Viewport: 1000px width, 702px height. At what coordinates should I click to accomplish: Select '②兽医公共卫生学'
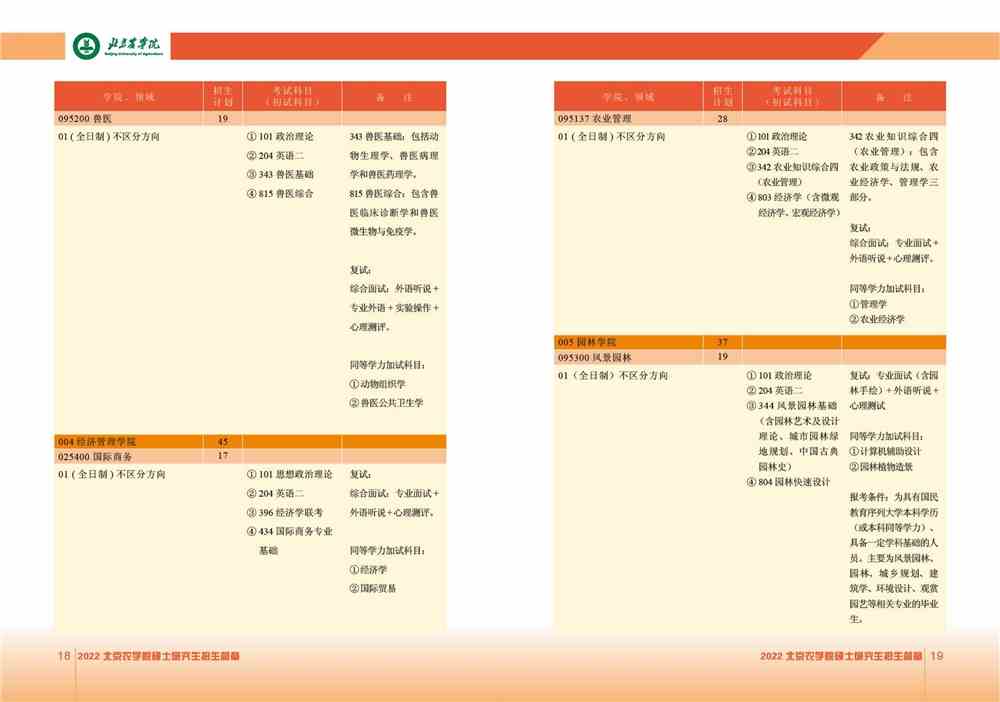click(386, 404)
